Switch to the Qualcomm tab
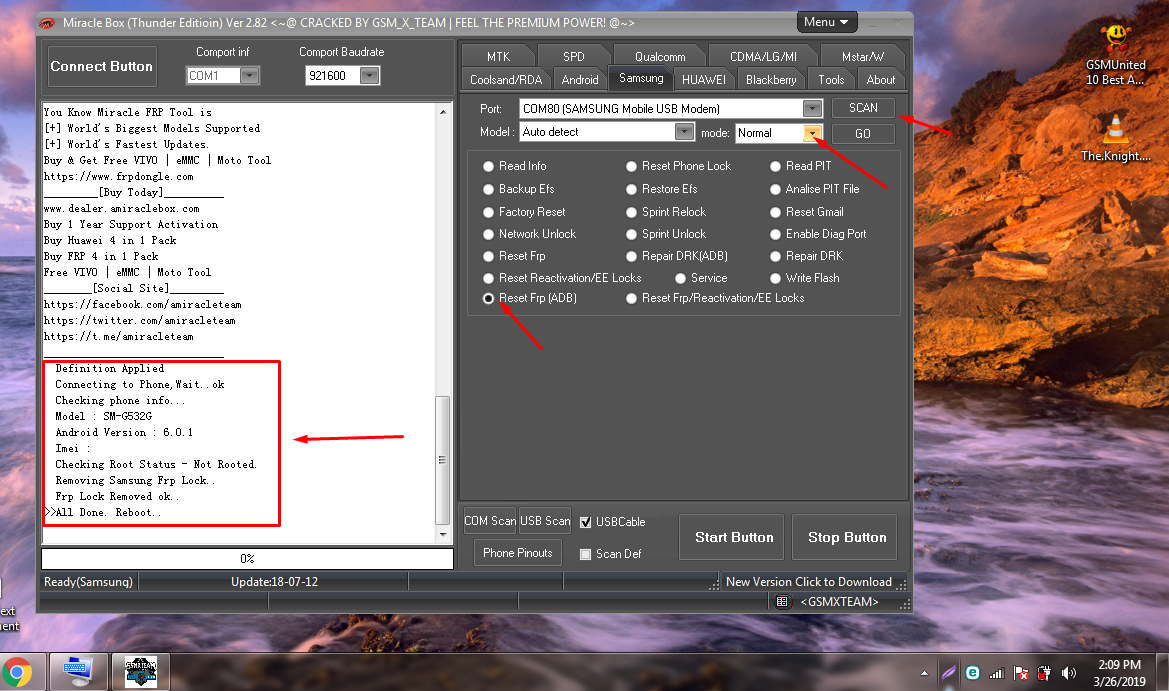 pos(660,57)
